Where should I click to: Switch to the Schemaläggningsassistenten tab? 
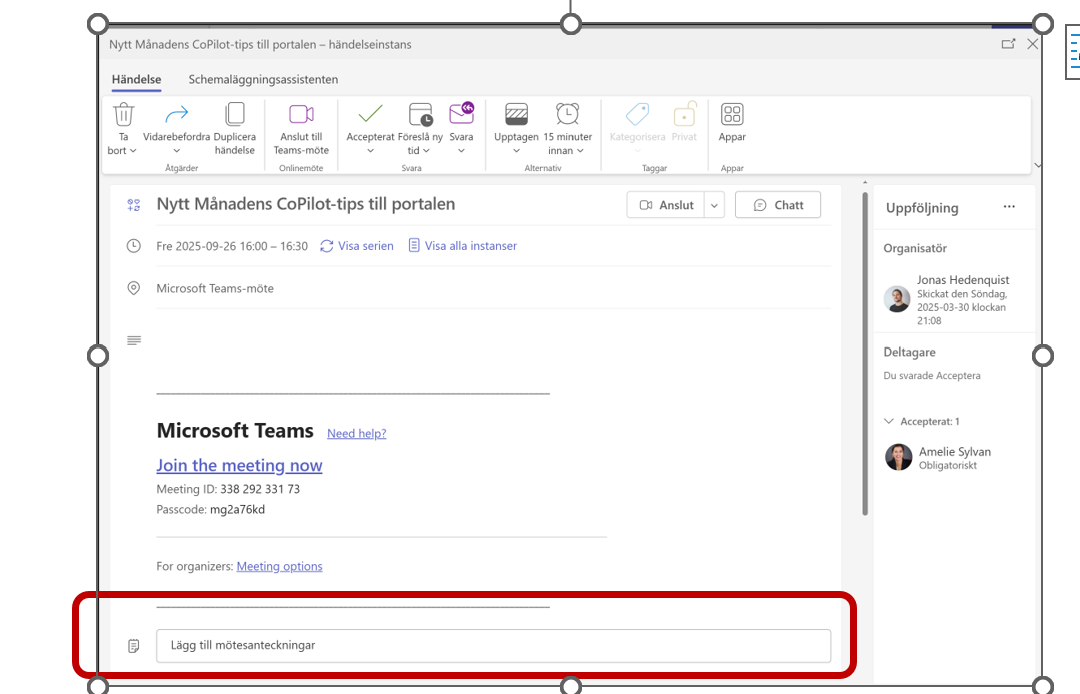point(263,79)
